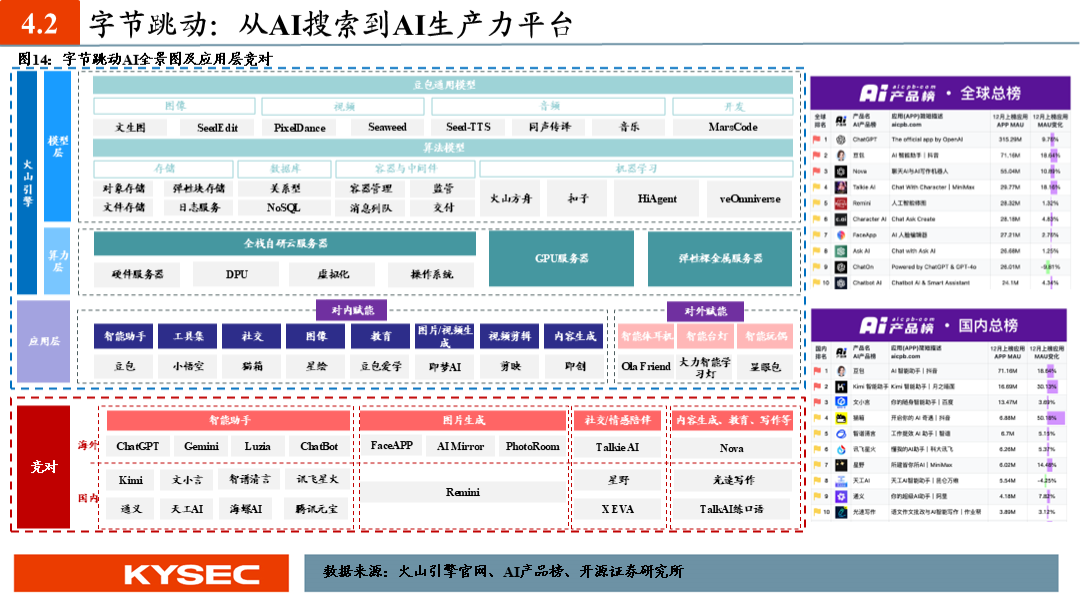Click the 海螺AI box
Viewport: 1080px width, 607px height.
pyautogui.click(x=246, y=509)
